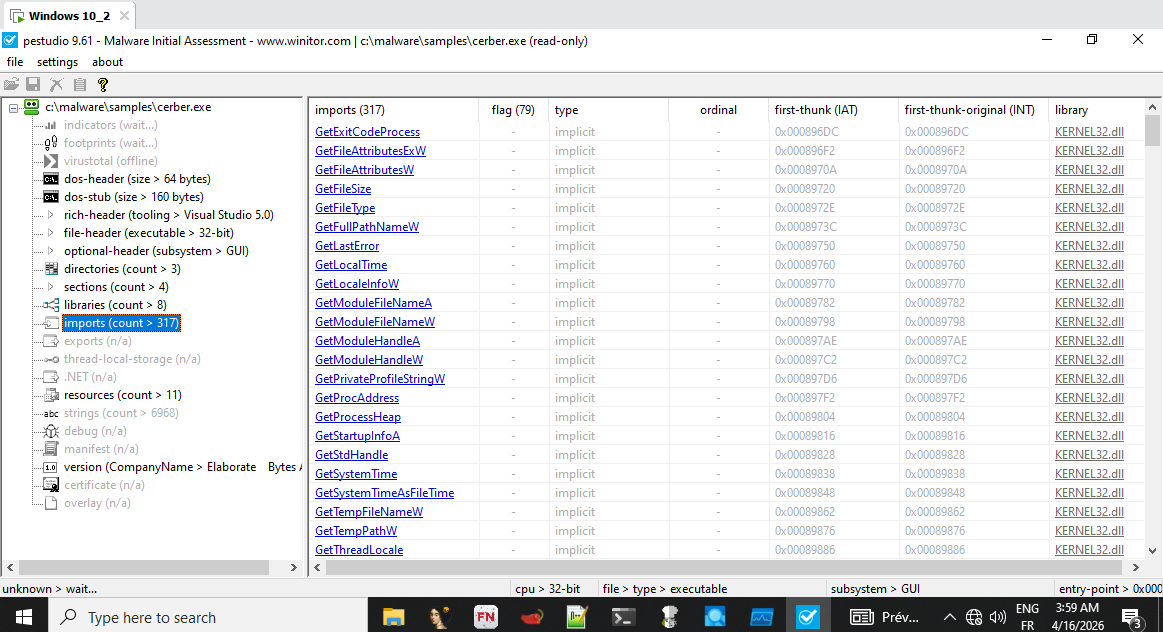The height and width of the screenshot is (632, 1163).
Task: Expand the rich-header tree node
Action: tap(50, 215)
